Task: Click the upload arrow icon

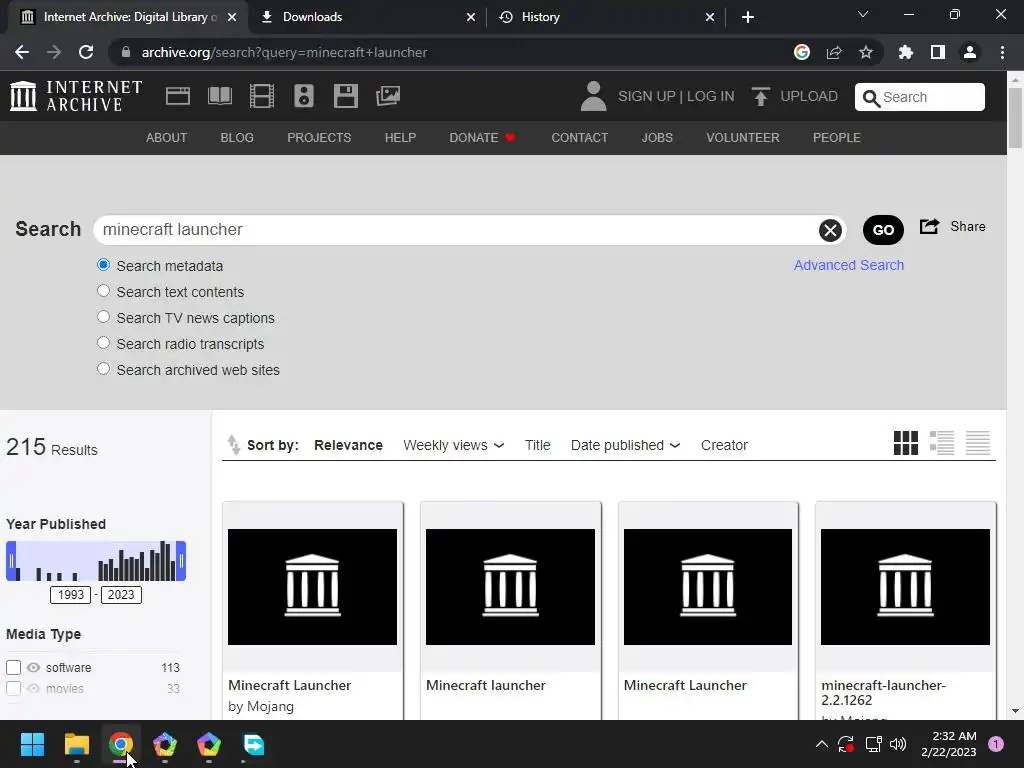Action: pos(760,96)
